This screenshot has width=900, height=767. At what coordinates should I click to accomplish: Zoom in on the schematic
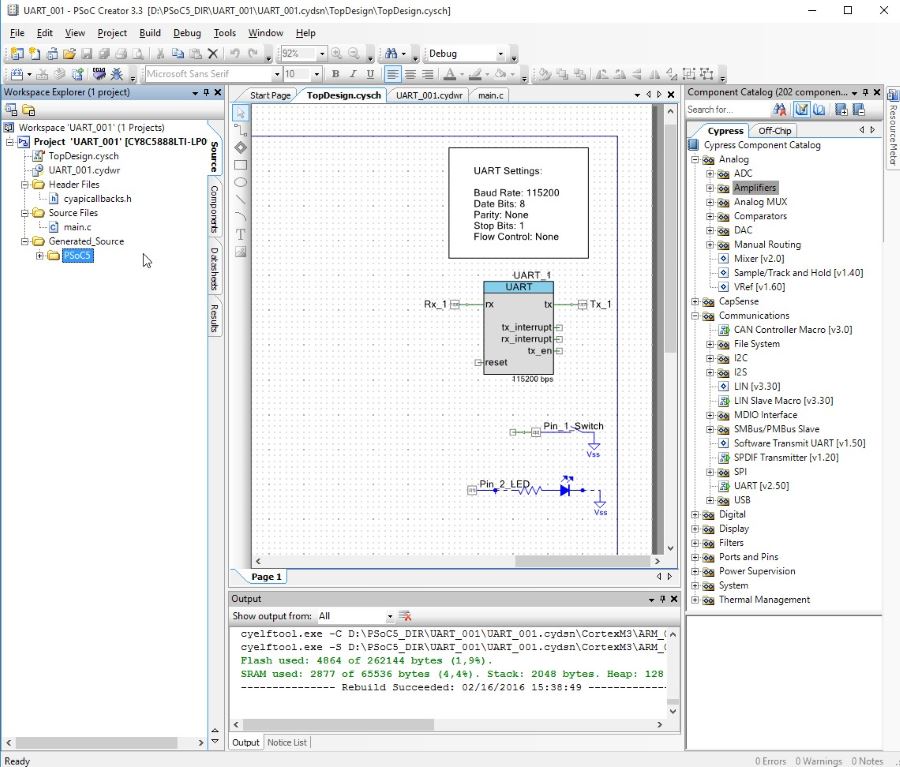(x=337, y=54)
